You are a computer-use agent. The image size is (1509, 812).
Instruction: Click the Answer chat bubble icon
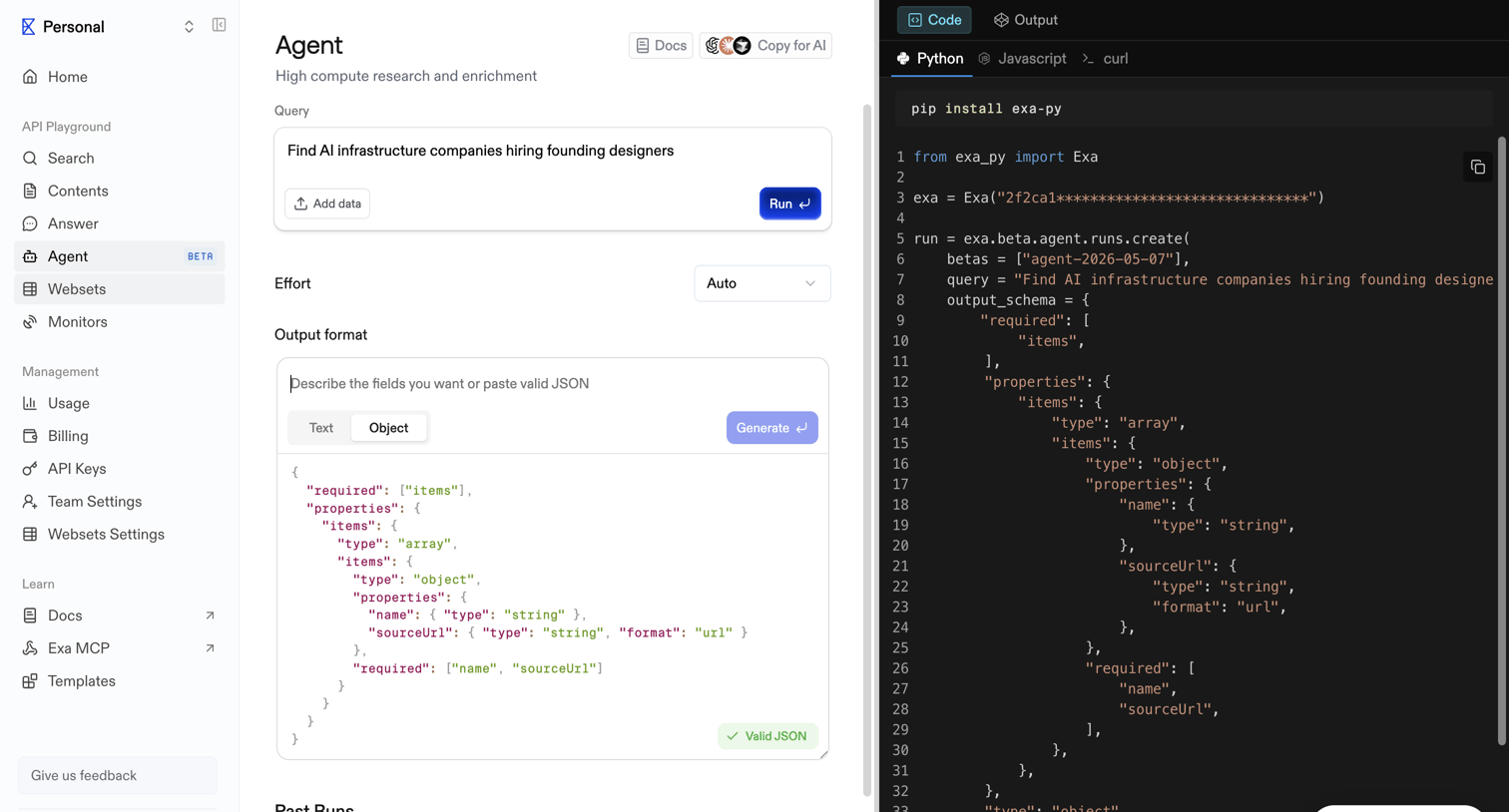(30, 224)
